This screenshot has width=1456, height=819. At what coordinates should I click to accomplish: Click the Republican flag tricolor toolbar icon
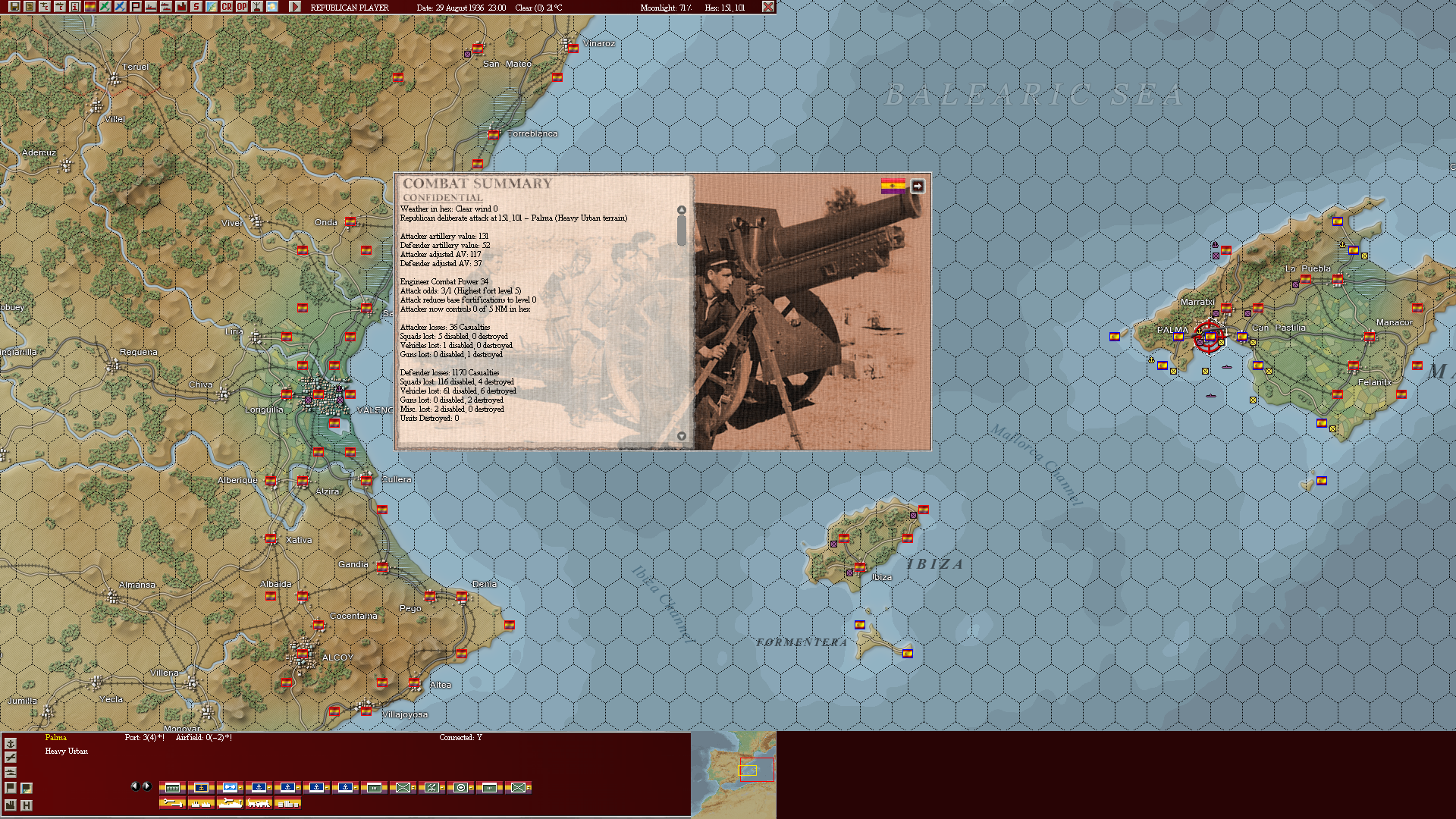point(89,7)
